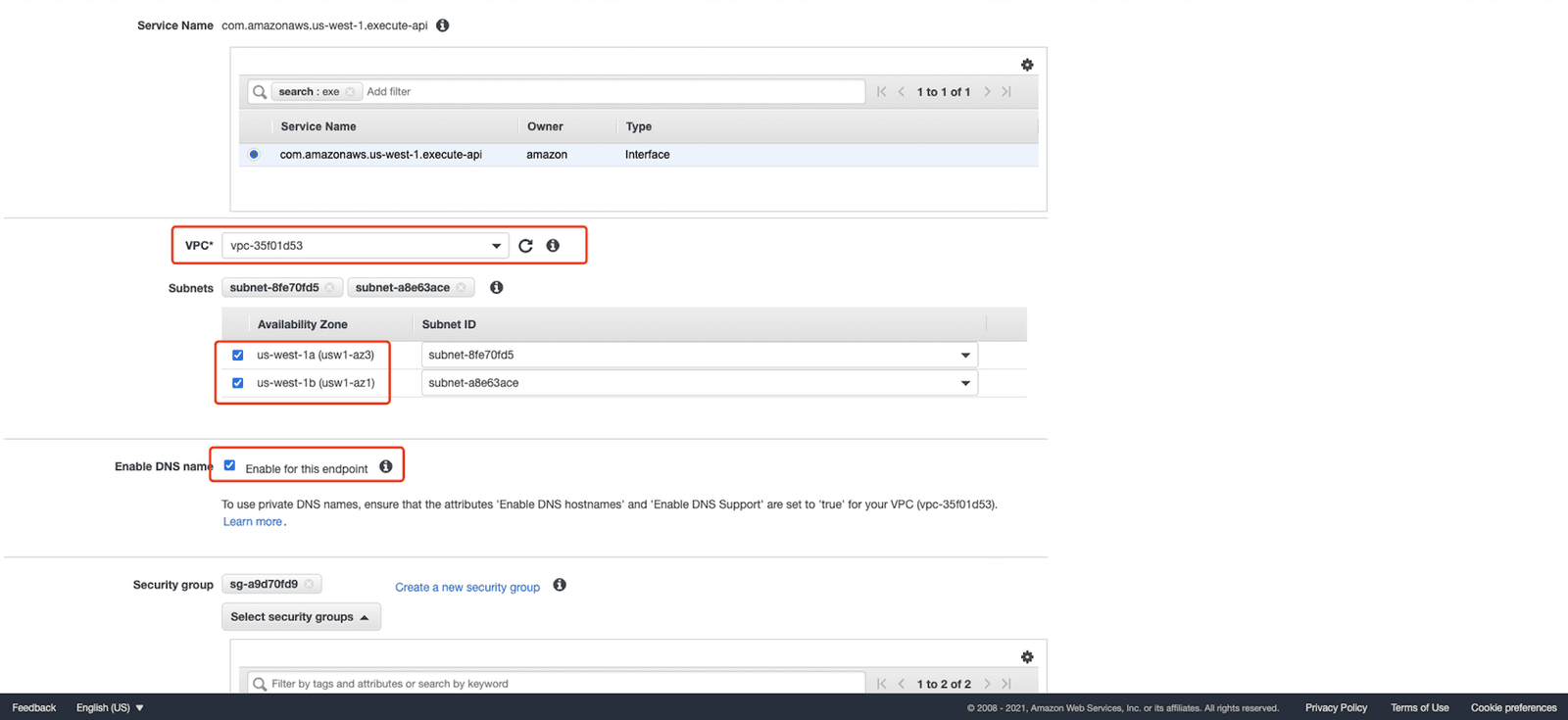Remove subnet-a8e63ace from selected subnets
The height and width of the screenshot is (720, 1568).
[x=461, y=288]
